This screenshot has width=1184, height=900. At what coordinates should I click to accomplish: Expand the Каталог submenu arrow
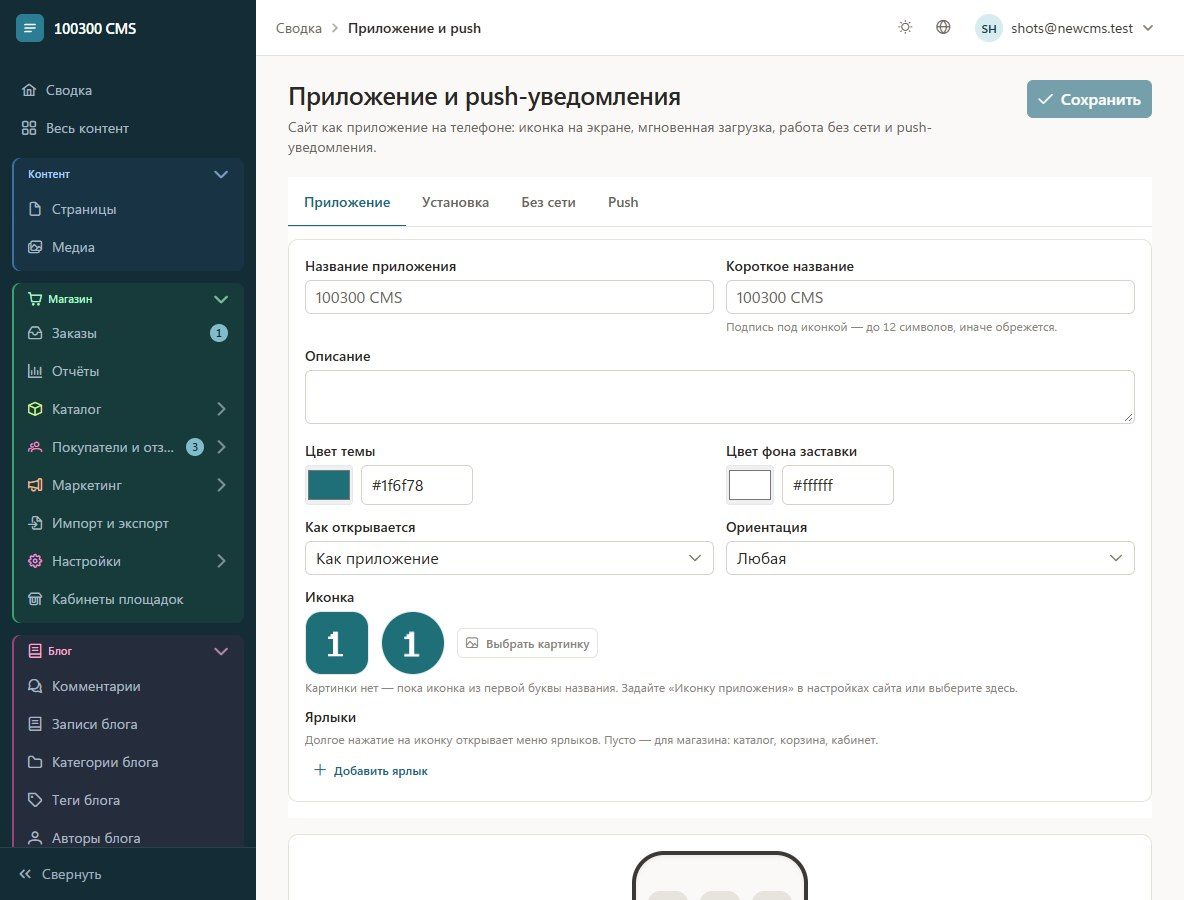pos(221,408)
